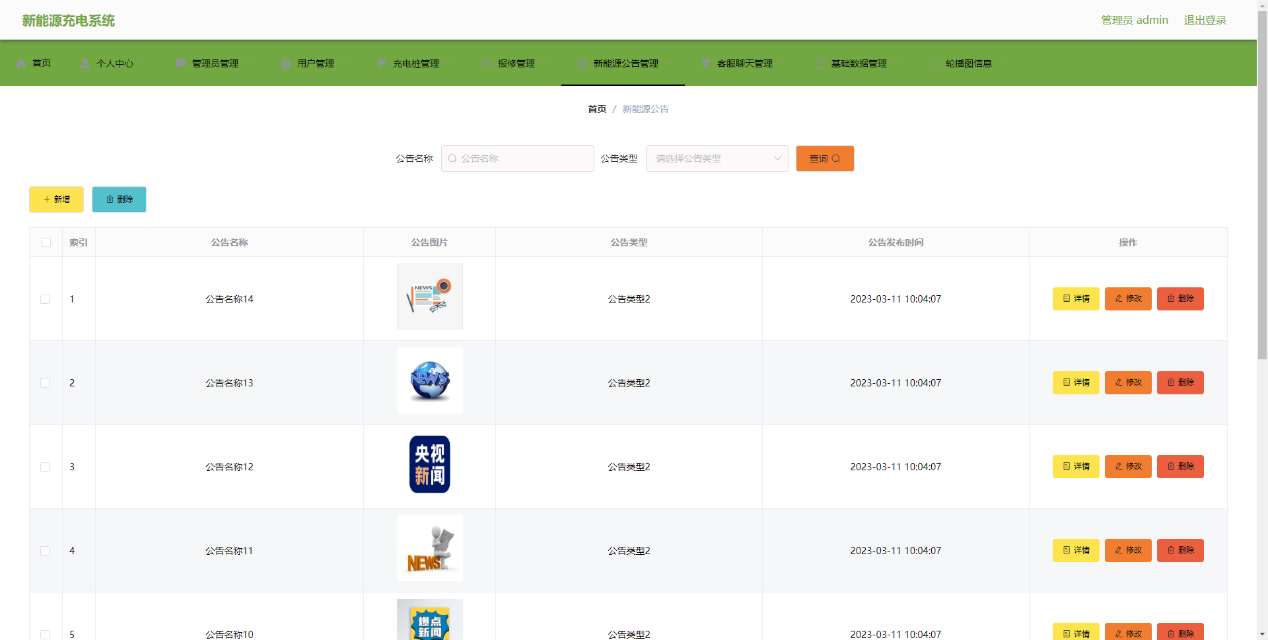Click the 公告发布时间 column header
This screenshot has height=640, width=1268.
(896, 242)
